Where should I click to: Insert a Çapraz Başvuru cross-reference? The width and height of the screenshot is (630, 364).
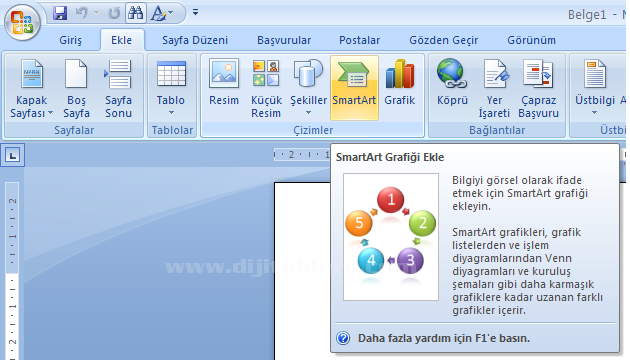538,88
